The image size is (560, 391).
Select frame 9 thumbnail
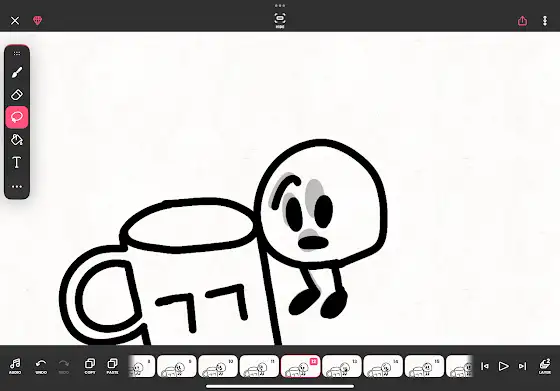point(177,366)
